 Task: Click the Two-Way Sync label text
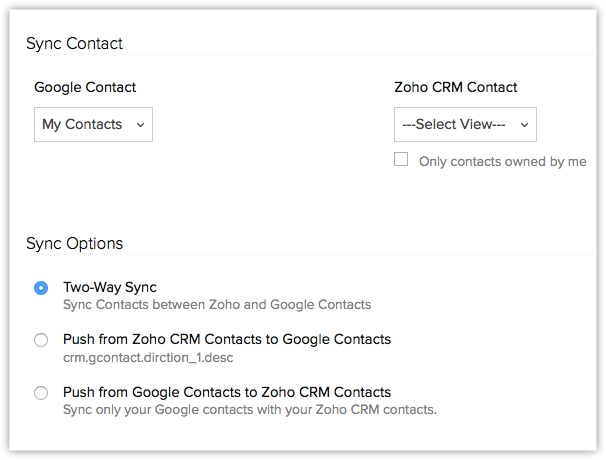(x=110, y=287)
